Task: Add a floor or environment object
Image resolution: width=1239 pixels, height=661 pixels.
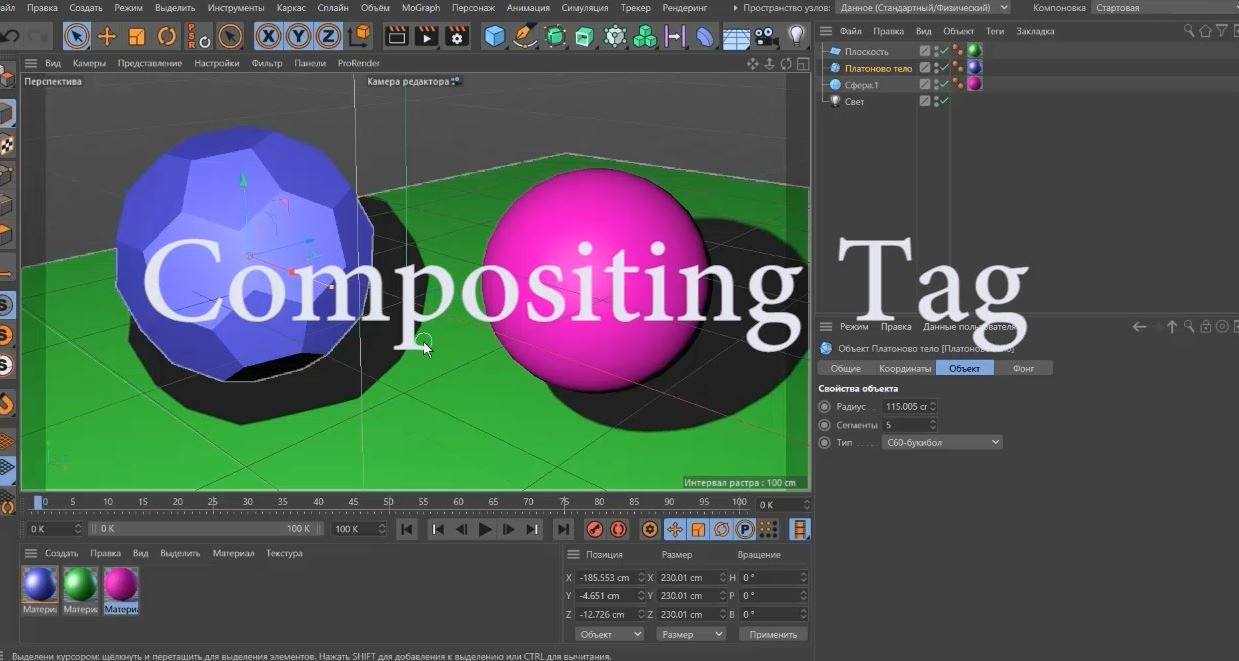Action: [736, 37]
